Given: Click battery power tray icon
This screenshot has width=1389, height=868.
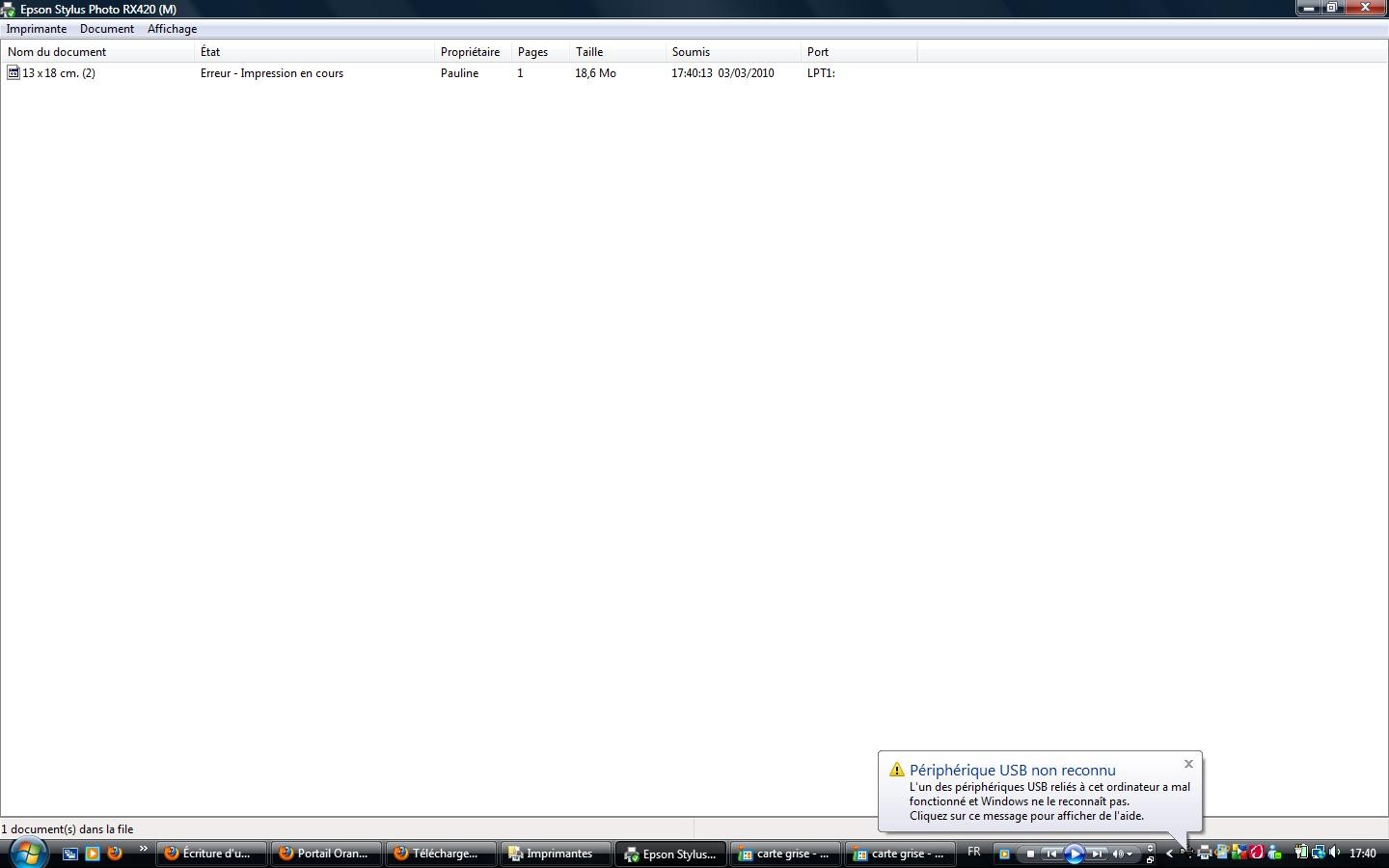Looking at the screenshot, I should (1300, 853).
